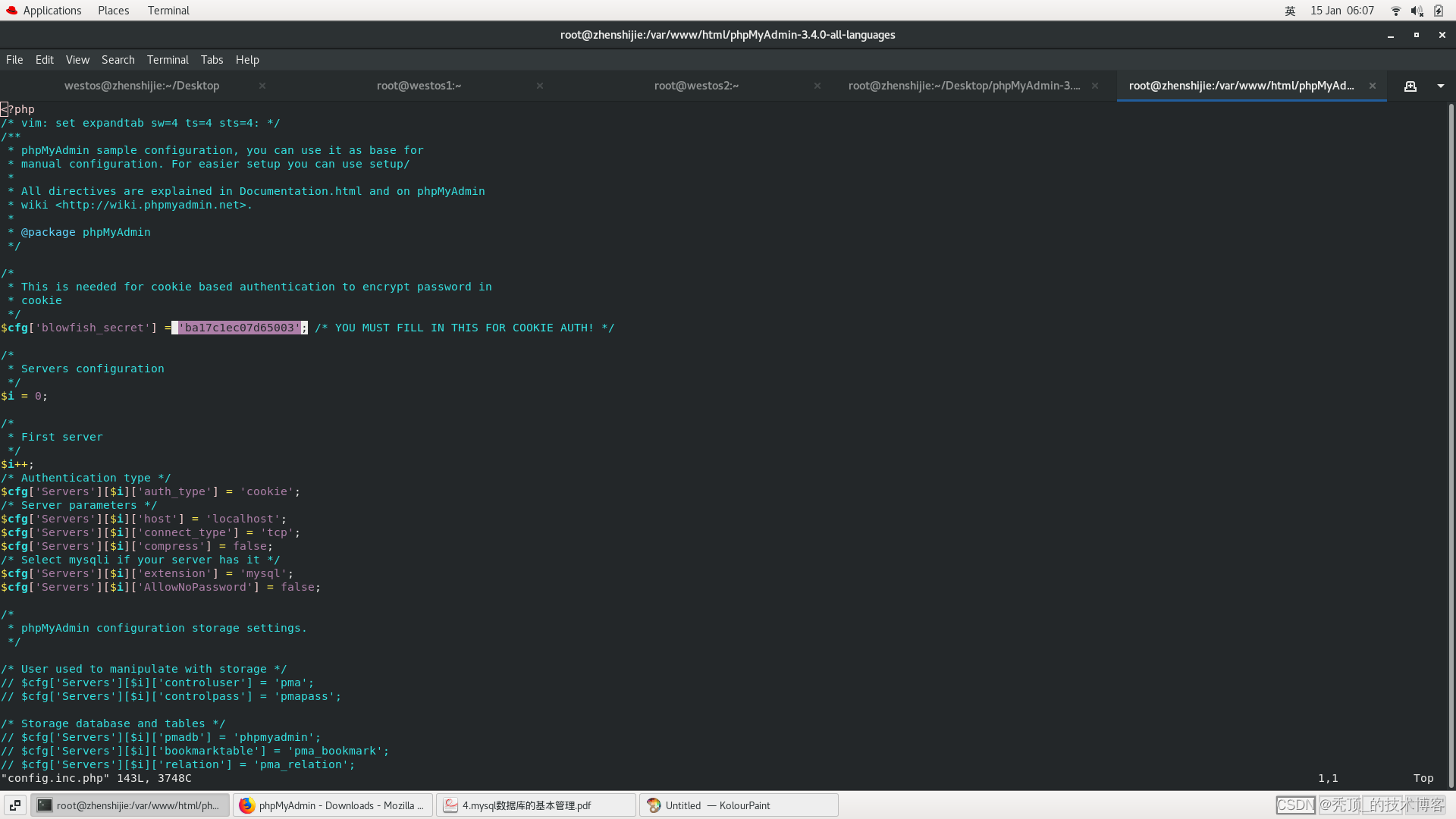Open the Places menu

click(x=113, y=11)
